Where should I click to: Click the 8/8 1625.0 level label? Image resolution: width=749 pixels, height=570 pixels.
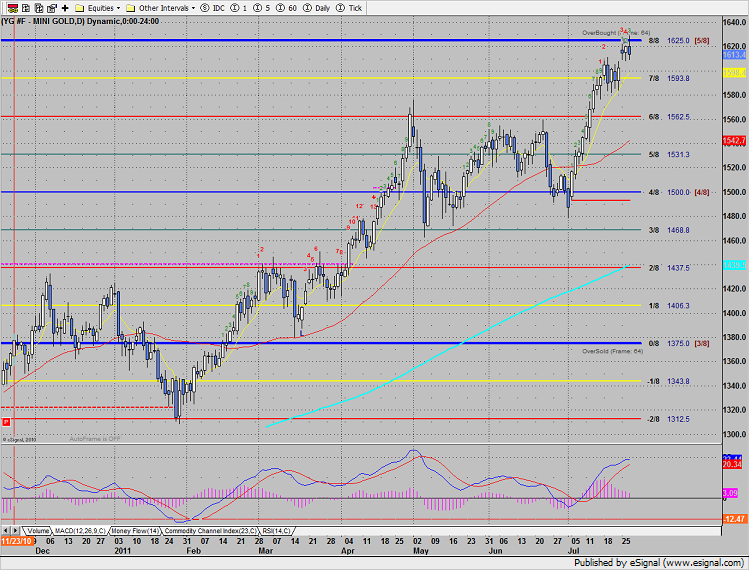coord(669,41)
